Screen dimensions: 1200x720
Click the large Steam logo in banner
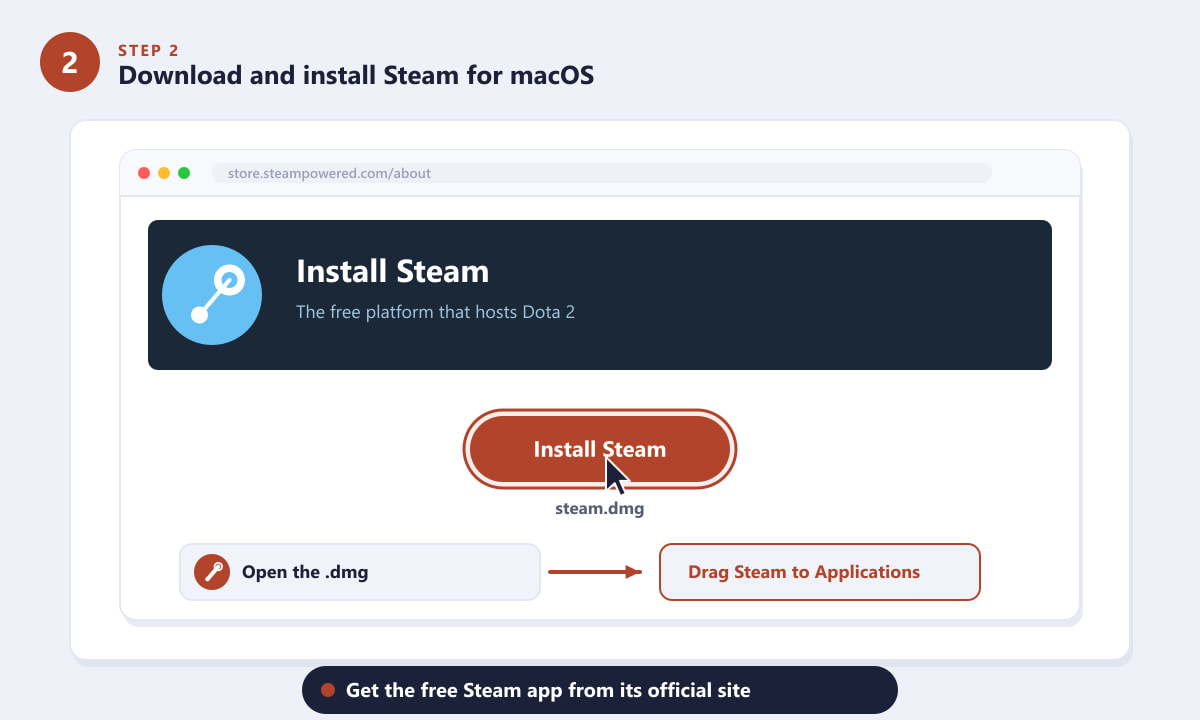coord(212,295)
